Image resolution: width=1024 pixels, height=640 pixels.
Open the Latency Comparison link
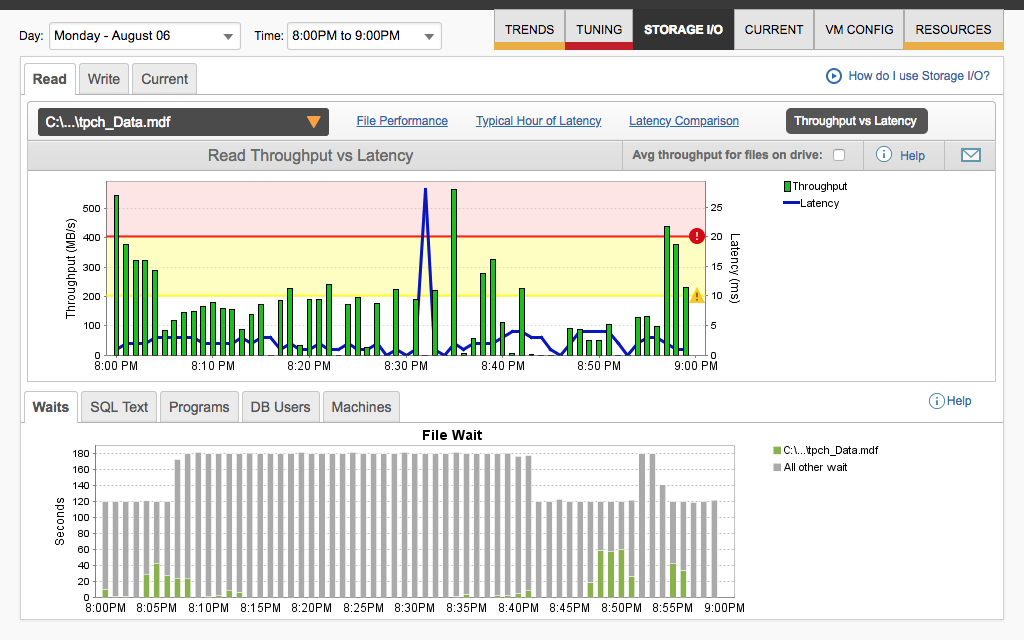[684, 121]
